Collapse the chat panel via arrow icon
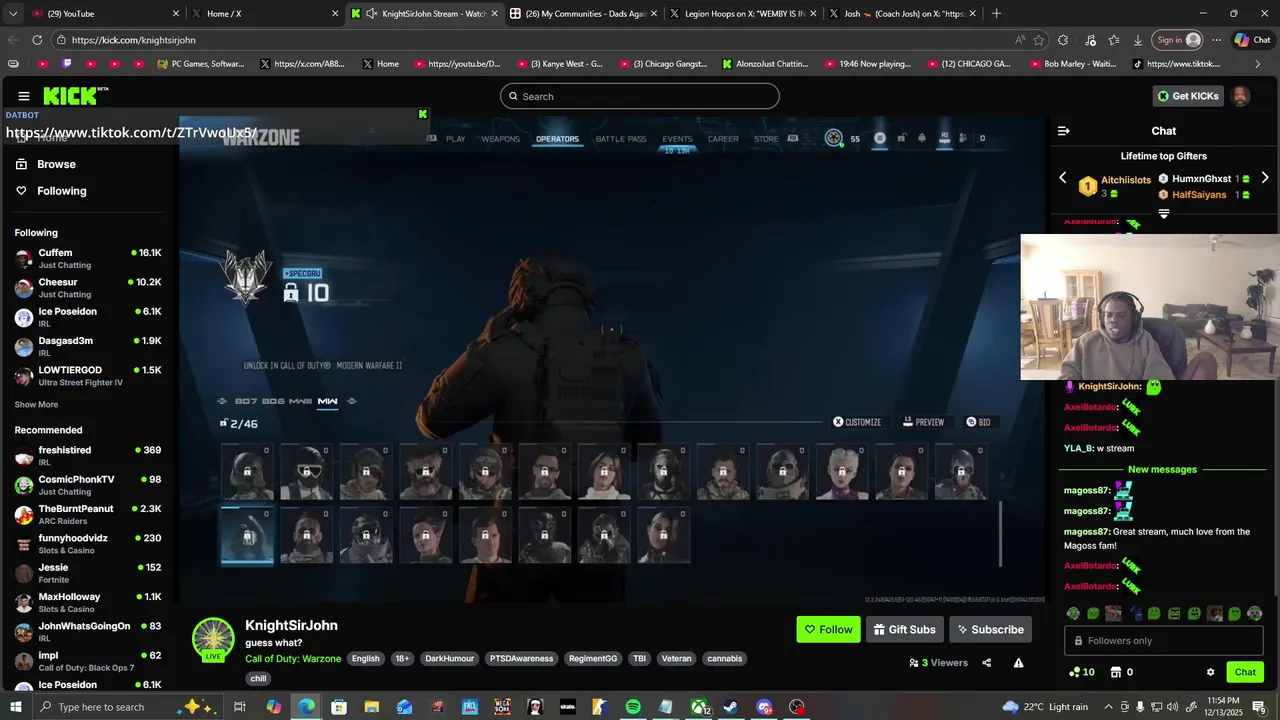The image size is (1280, 720). pyautogui.click(x=1064, y=131)
